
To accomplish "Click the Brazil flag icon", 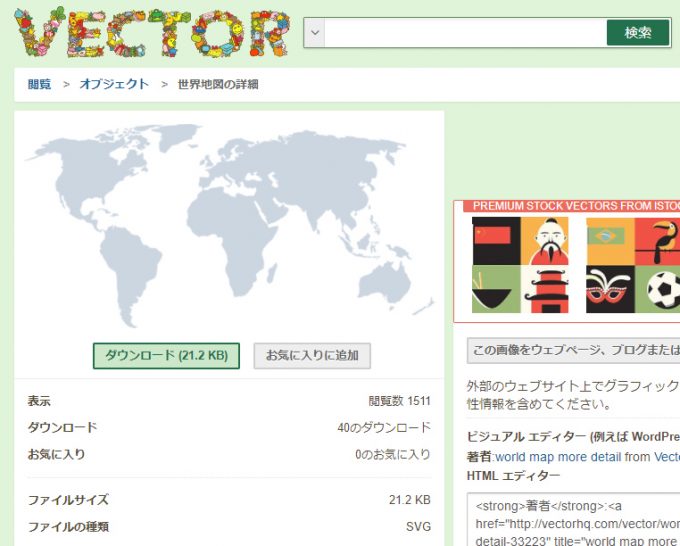I will pos(609,241).
